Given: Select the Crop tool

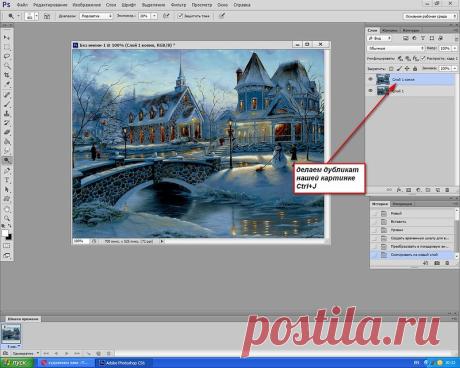Looking at the screenshot, I should point(7,75).
